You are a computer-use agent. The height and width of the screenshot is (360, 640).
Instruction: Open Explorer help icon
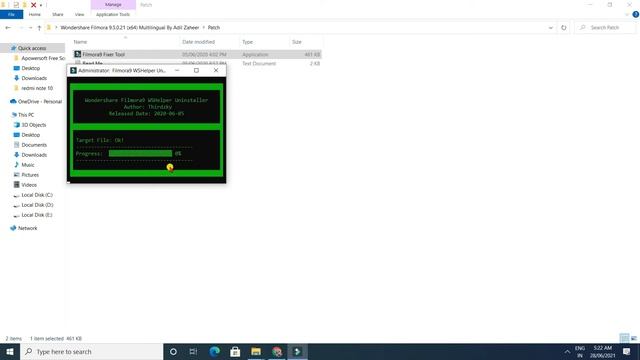click(x=636, y=14)
